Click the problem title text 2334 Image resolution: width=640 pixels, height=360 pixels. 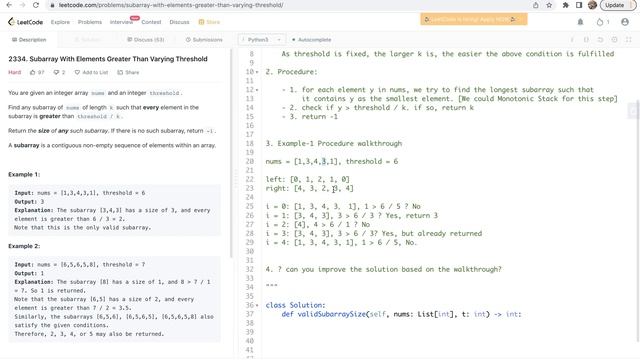tap(108, 59)
